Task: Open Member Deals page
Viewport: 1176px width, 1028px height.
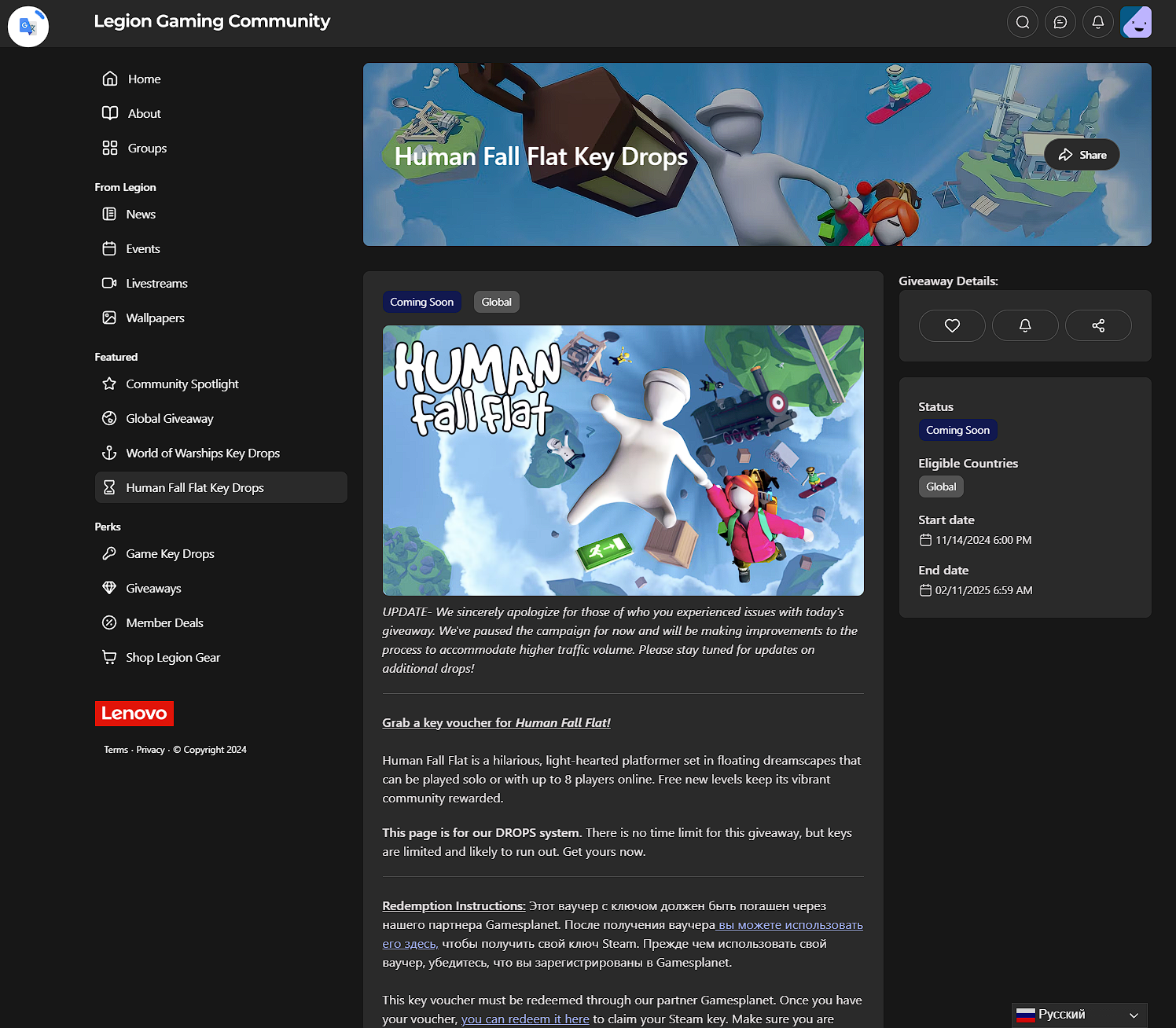Action: click(221, 622)
